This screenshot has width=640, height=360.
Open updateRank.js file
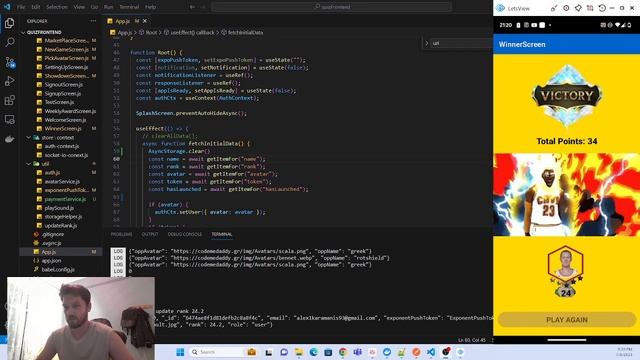pos(60,225)
